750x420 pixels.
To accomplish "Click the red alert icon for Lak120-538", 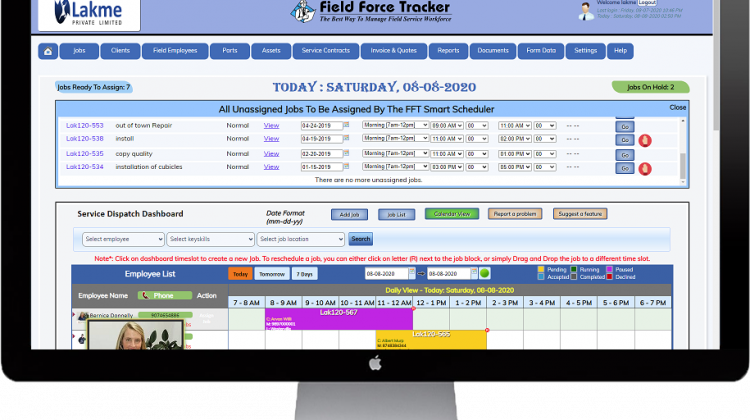I will [645, 140].
